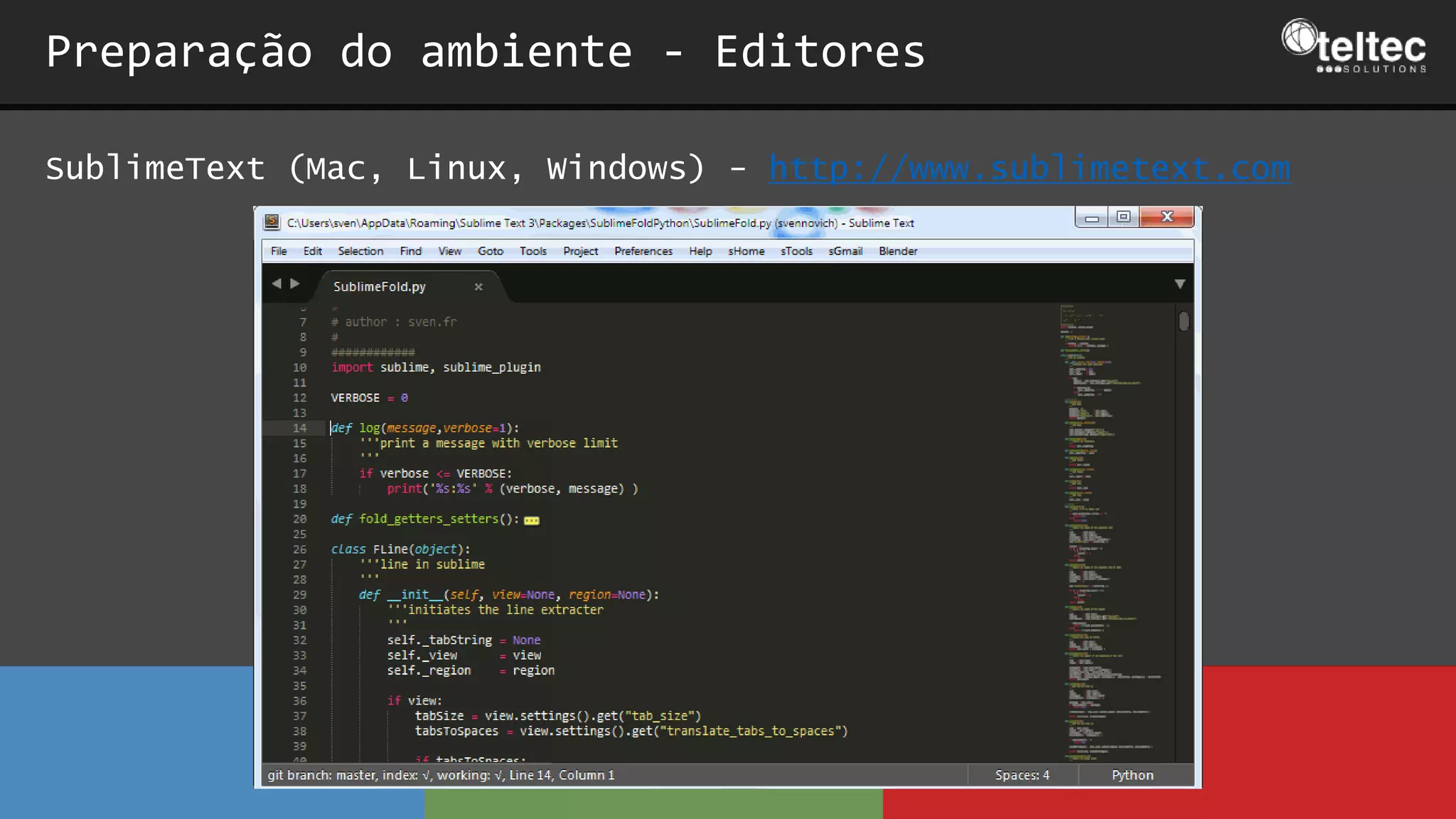The image size is (1456, 819).
Task: Click the '# author : sven.fr' comment
Action: tap(394, 322)
